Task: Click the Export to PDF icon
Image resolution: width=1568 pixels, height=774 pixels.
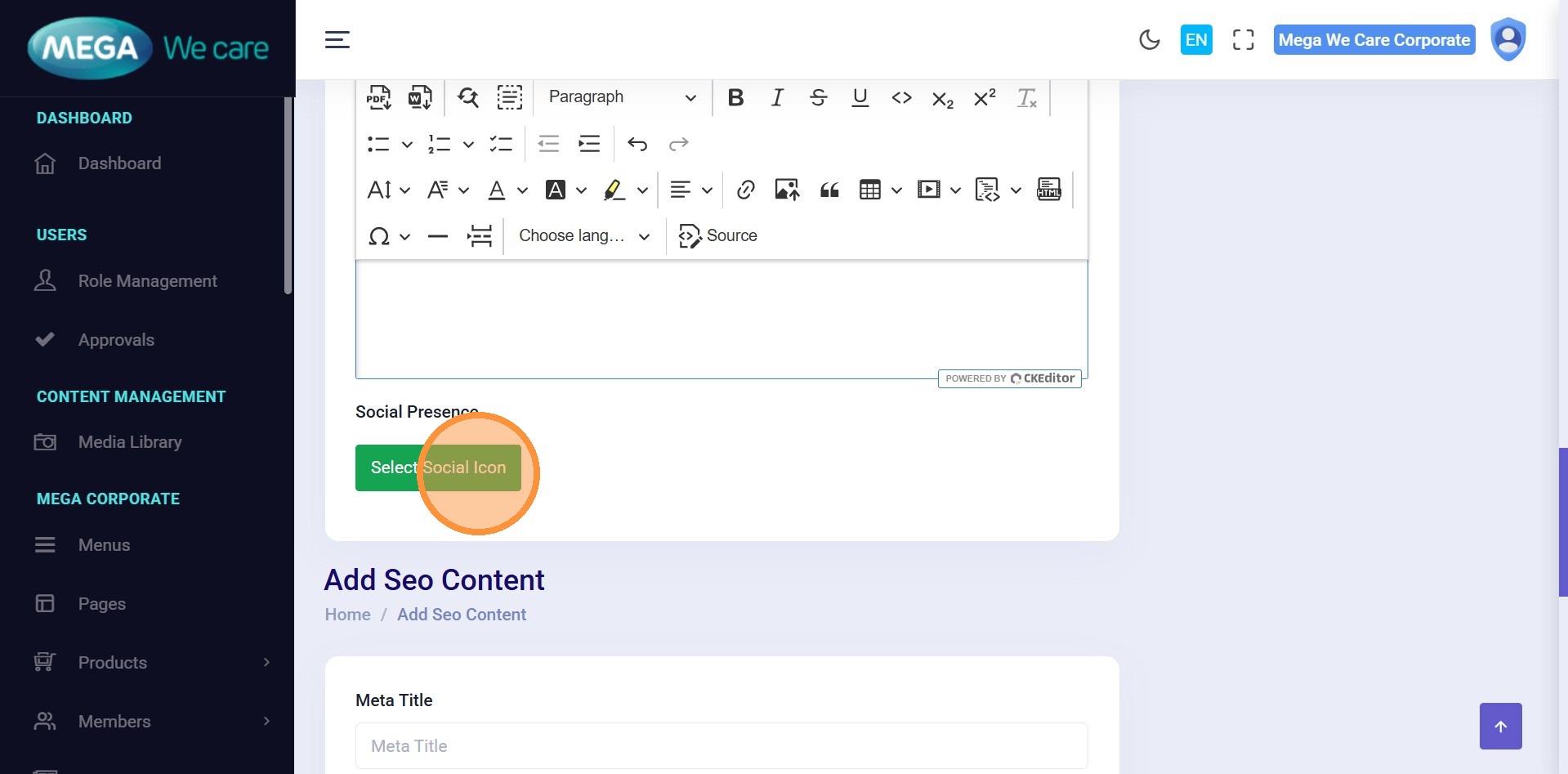Action: [378, 97]
